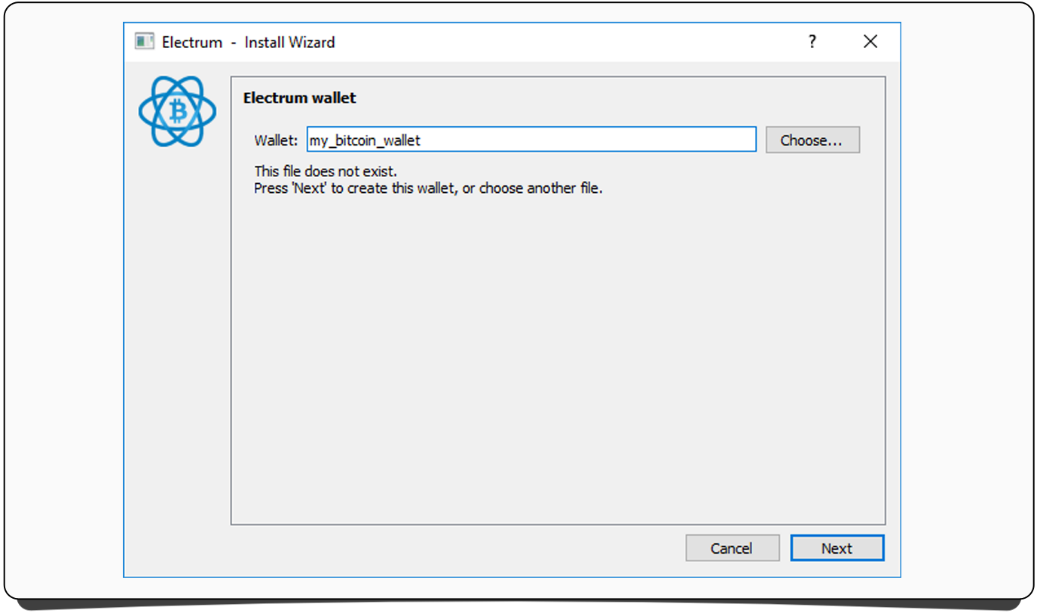Image resolution: width=1040 pixels, height=616 pixels.
Task: Click the 'This file does not exist.' message
Action: [x=325, y=171]
